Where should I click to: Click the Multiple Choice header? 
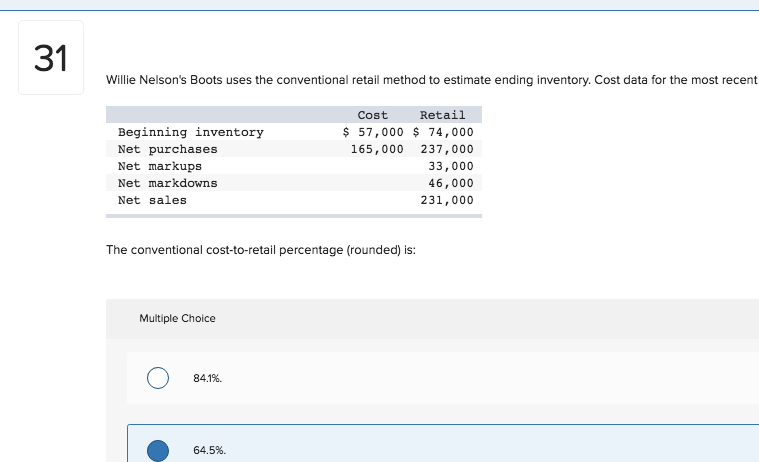[177, 318]
